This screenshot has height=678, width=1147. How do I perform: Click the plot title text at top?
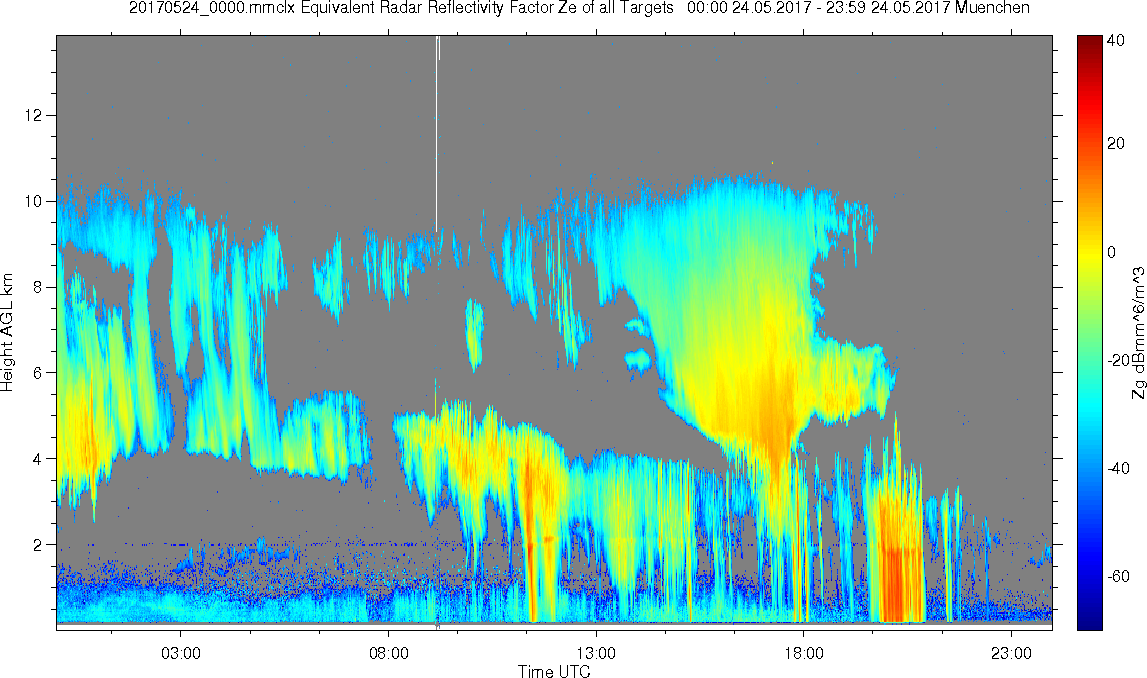click(579, 8)
